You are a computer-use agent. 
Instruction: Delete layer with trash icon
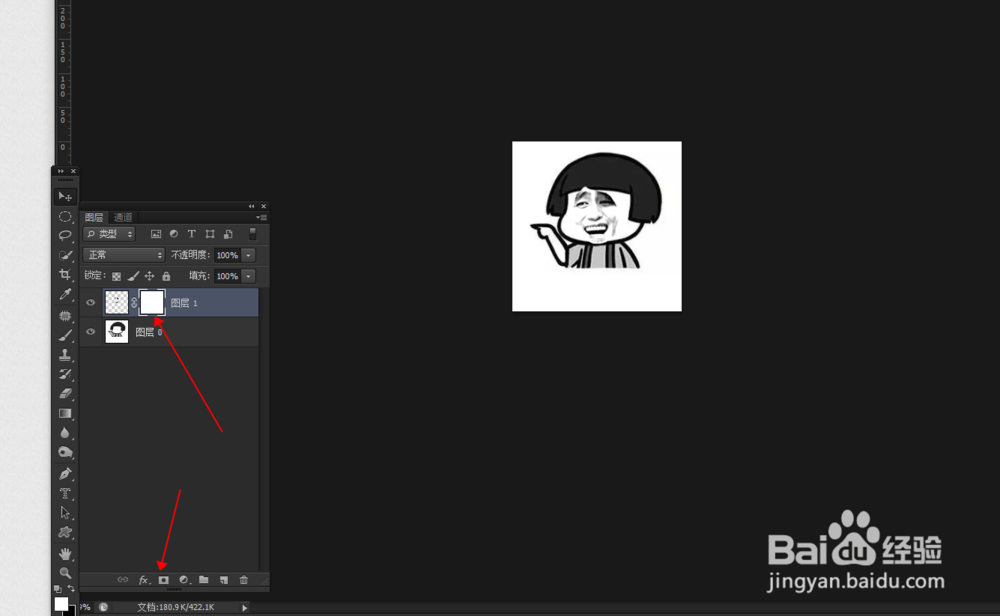point(244,580)
